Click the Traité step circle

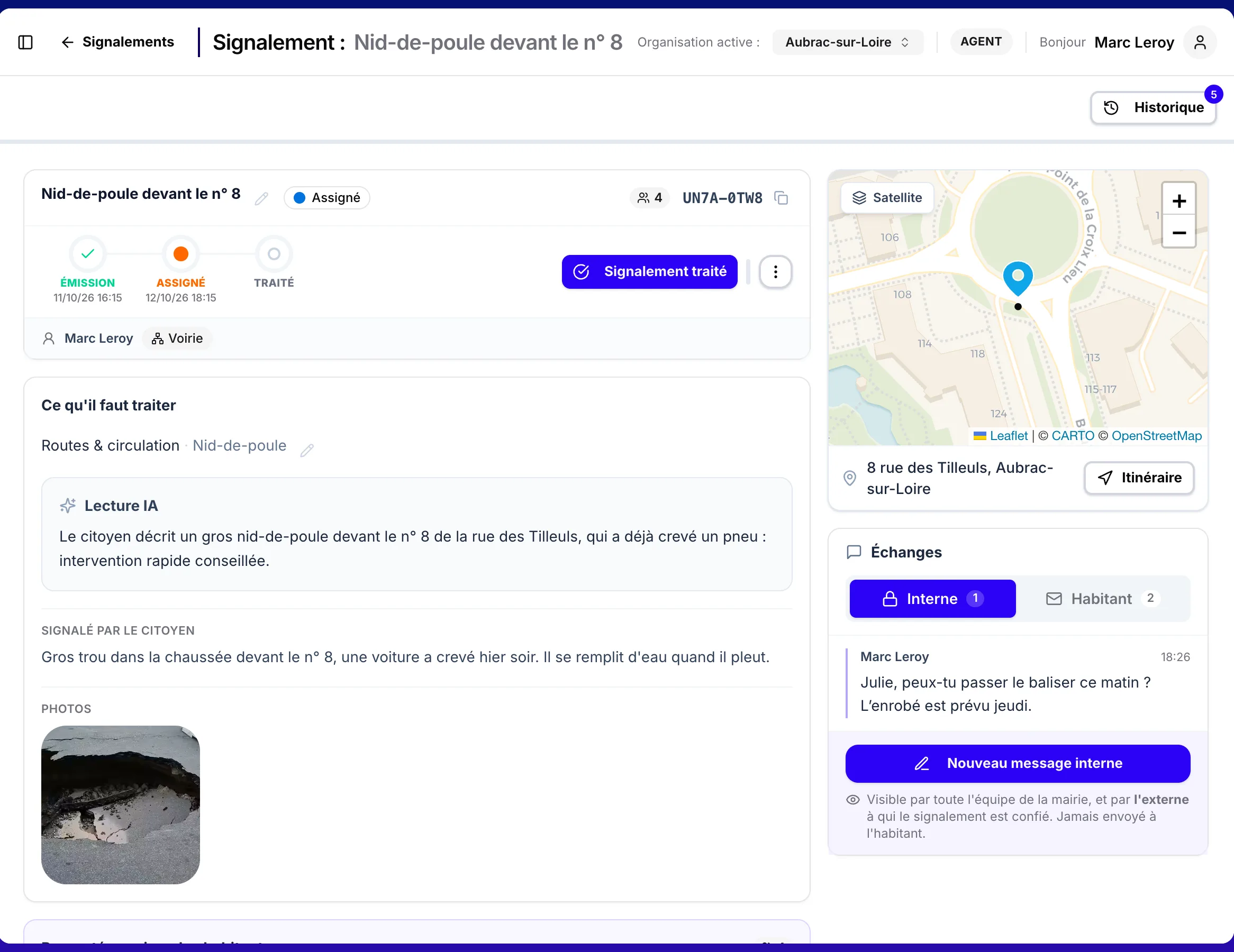pyautogui.click(x=274, y=254)
